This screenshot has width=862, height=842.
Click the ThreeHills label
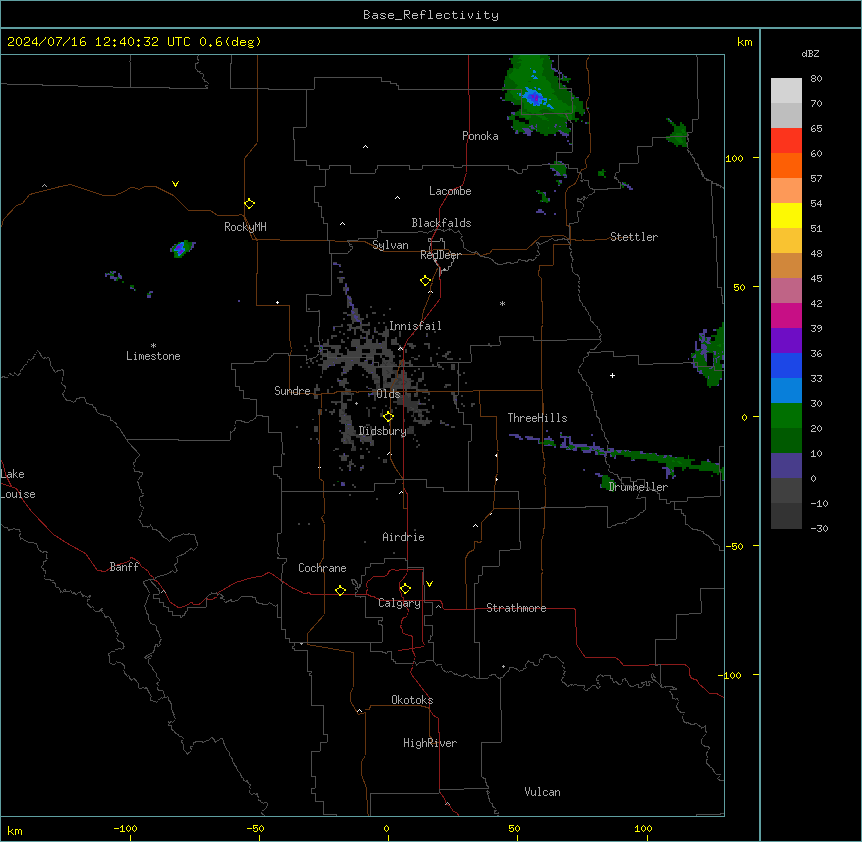point(537,418)
